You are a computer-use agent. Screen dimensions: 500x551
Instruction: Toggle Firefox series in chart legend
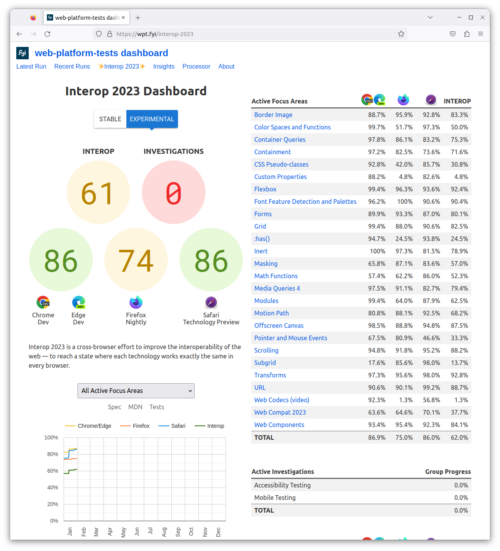(x=135, y=426)
